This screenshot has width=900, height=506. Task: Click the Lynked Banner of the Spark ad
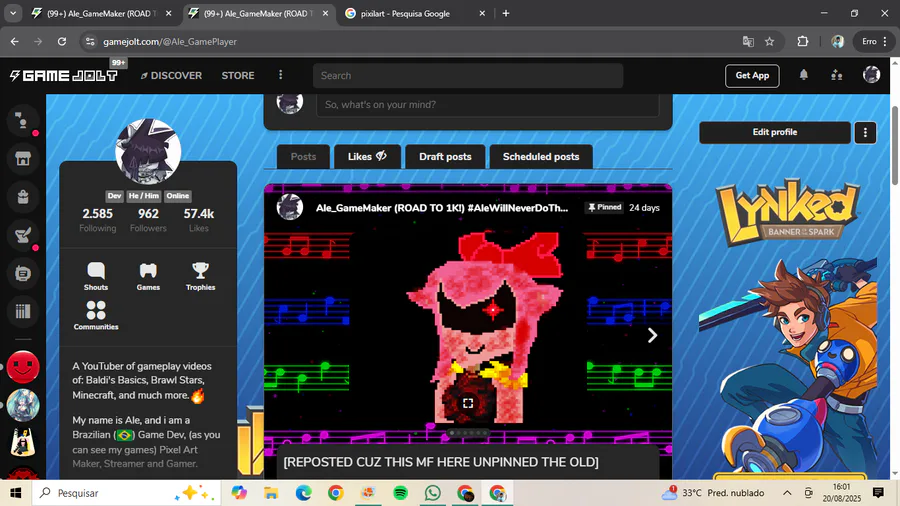[788, 329]
